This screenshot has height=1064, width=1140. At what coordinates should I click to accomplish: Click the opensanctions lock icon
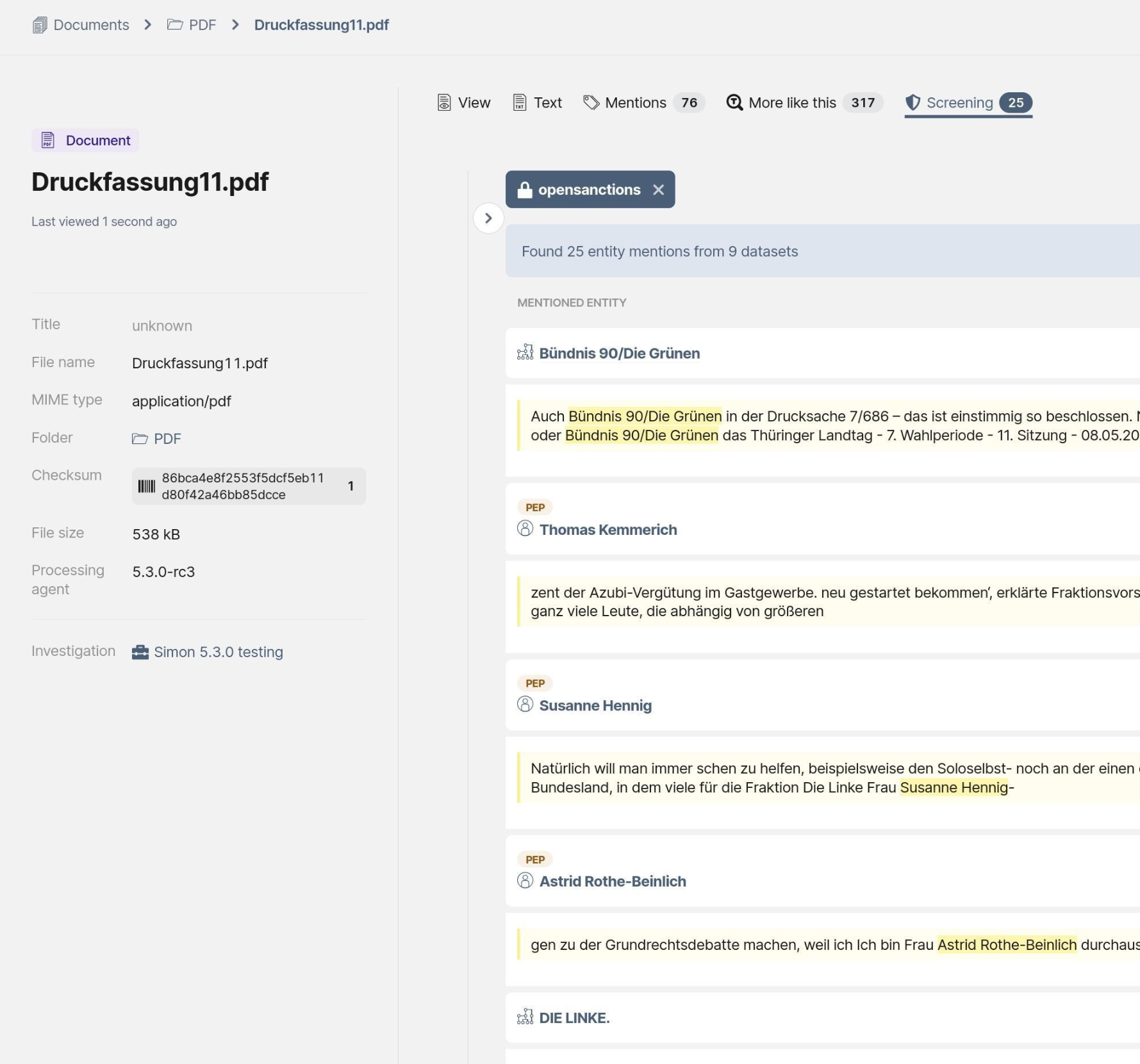click(524, 190)
